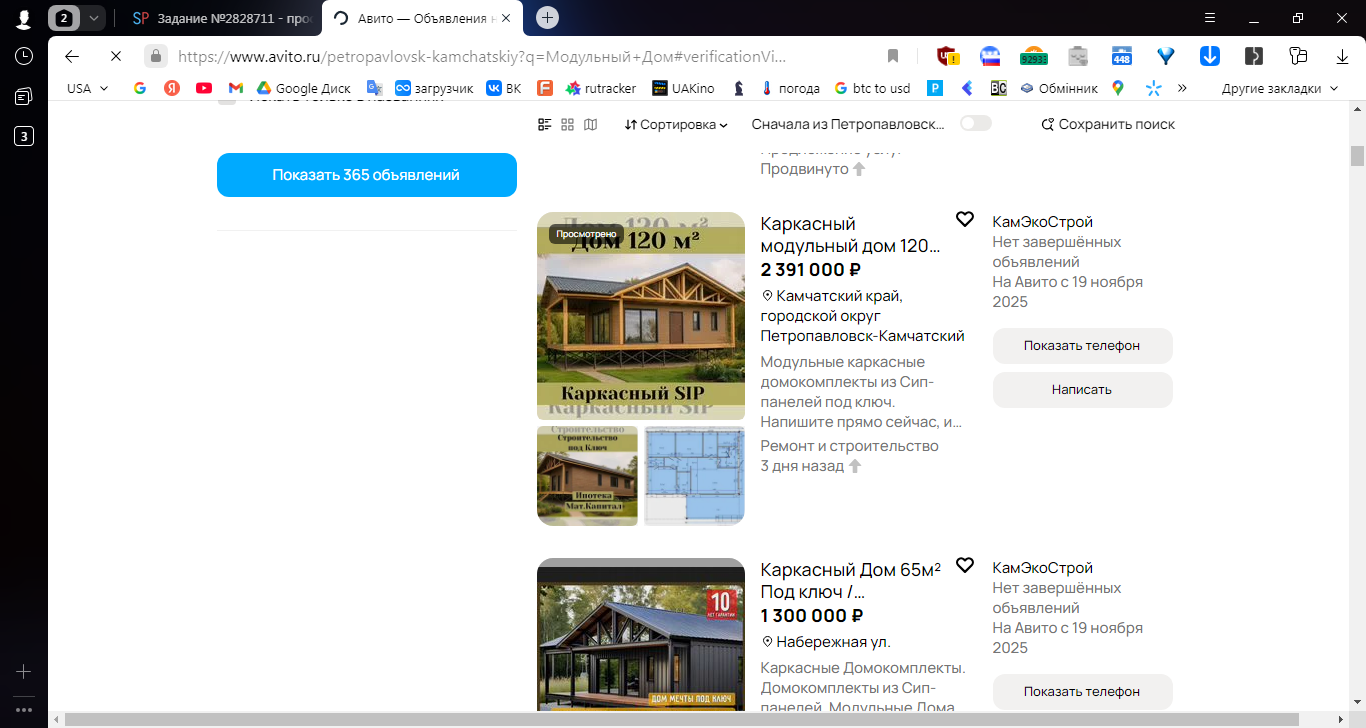Image resolution: width=1366 pixels, height=728 pixels.
Task: Click the horizontal scrollbar at bottom
Action: 682,719
